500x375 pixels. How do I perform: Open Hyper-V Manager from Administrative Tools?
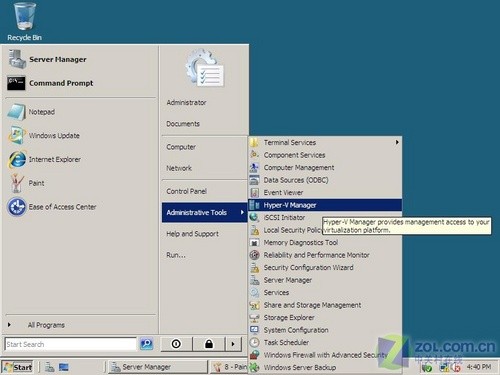pyautogui.click(x=325, y=205)
